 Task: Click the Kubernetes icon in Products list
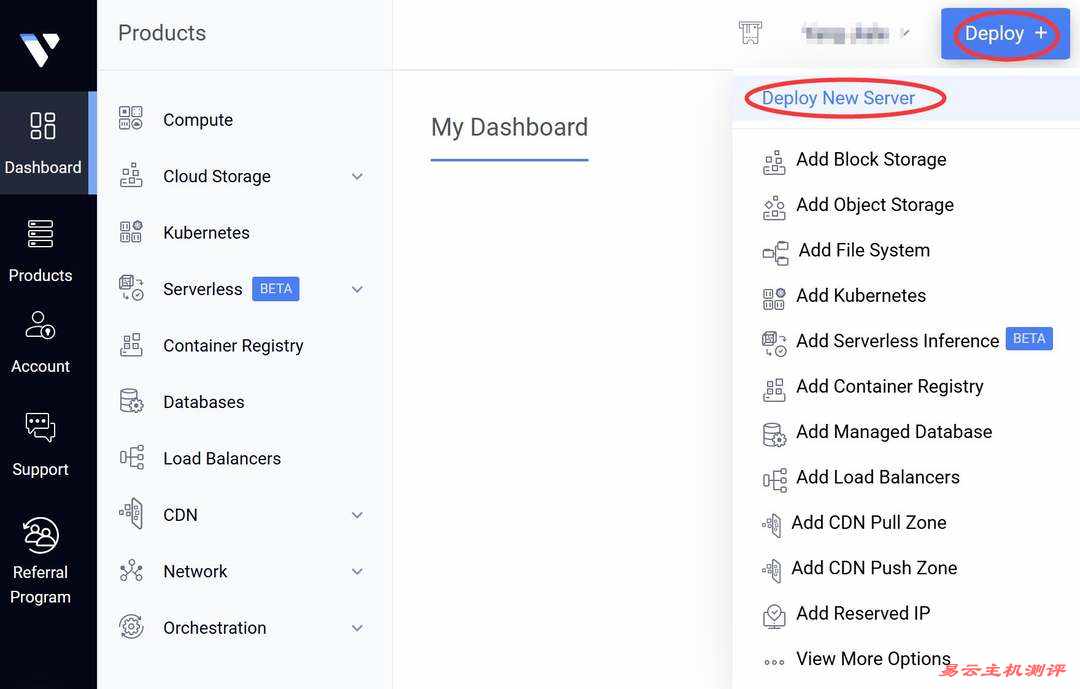pyautogui.click(x=131, y=233)
